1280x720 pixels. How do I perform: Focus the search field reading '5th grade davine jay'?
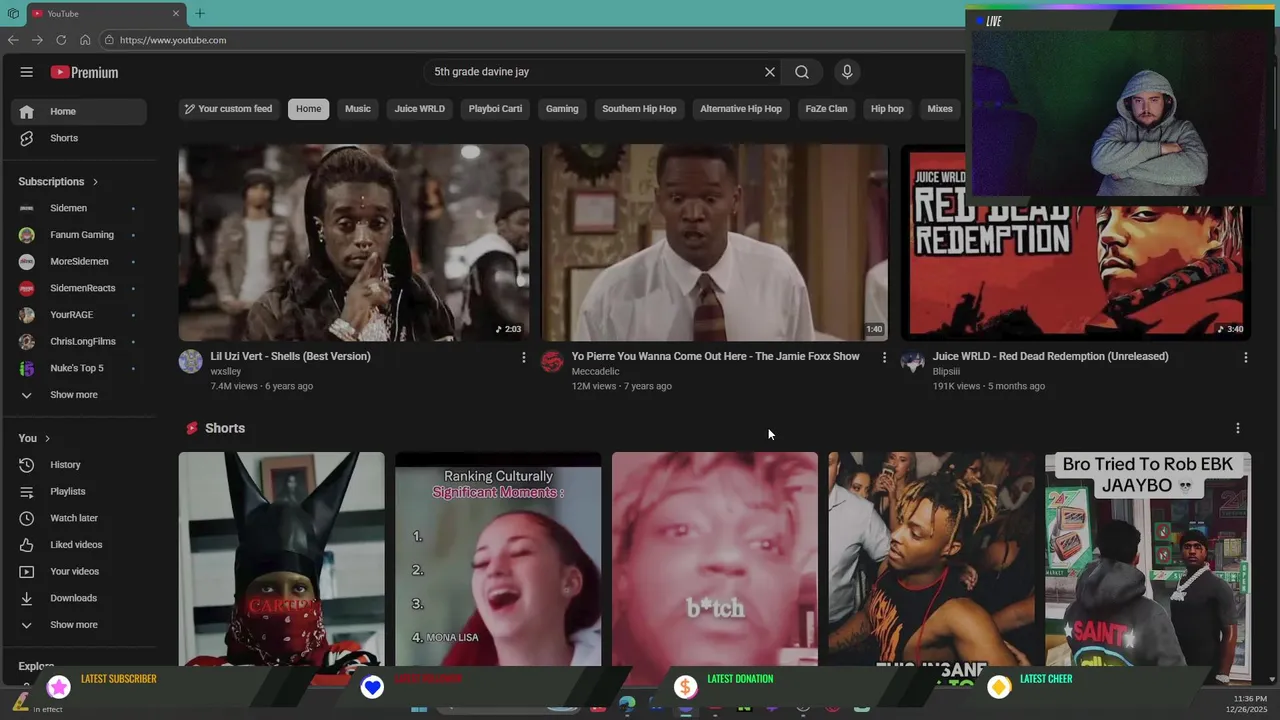(594, 72)
